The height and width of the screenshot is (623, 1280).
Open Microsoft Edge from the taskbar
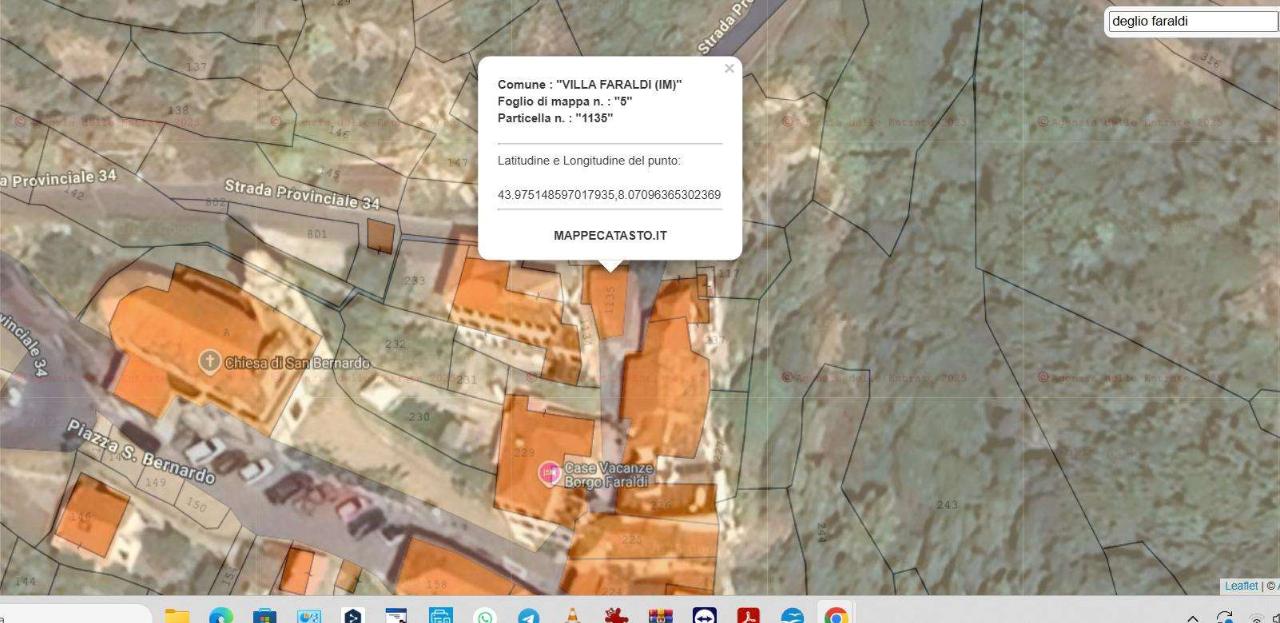(x=221, y=616)
